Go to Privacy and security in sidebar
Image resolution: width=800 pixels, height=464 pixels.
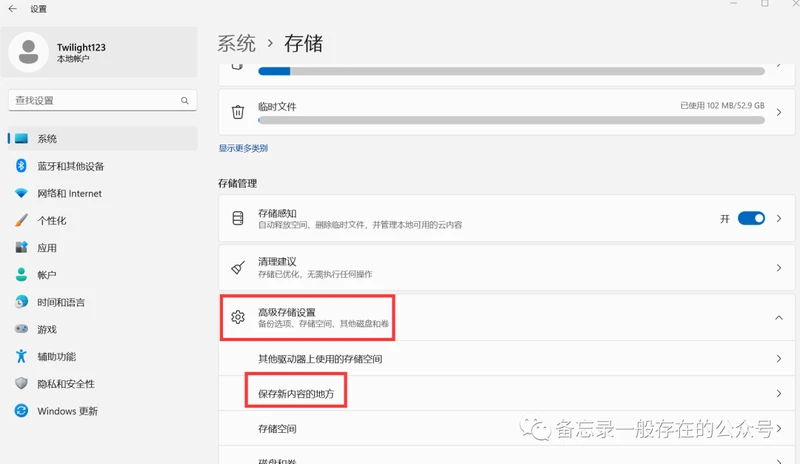click(66, 383)
